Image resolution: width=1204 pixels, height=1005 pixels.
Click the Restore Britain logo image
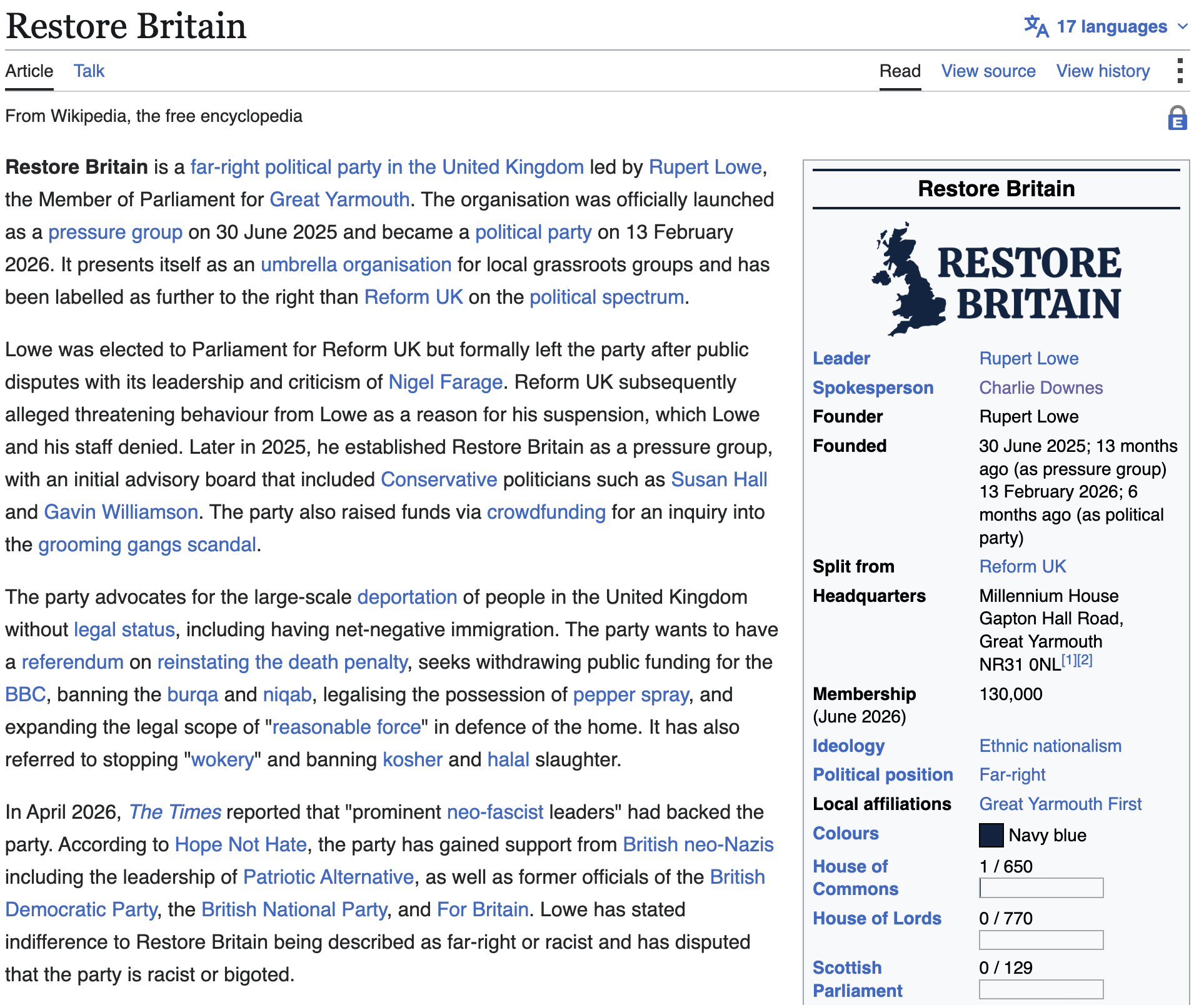(x=996, y=279)
